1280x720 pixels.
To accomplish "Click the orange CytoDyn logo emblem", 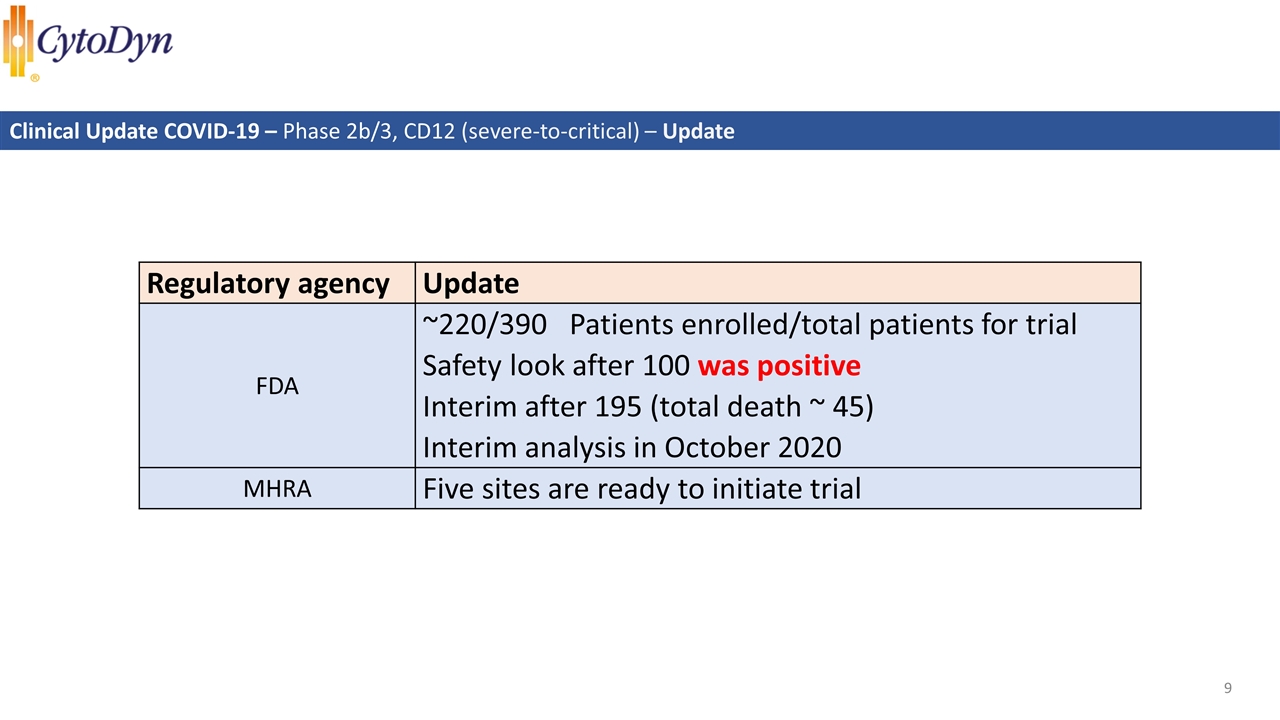I will tap(17, 40).
